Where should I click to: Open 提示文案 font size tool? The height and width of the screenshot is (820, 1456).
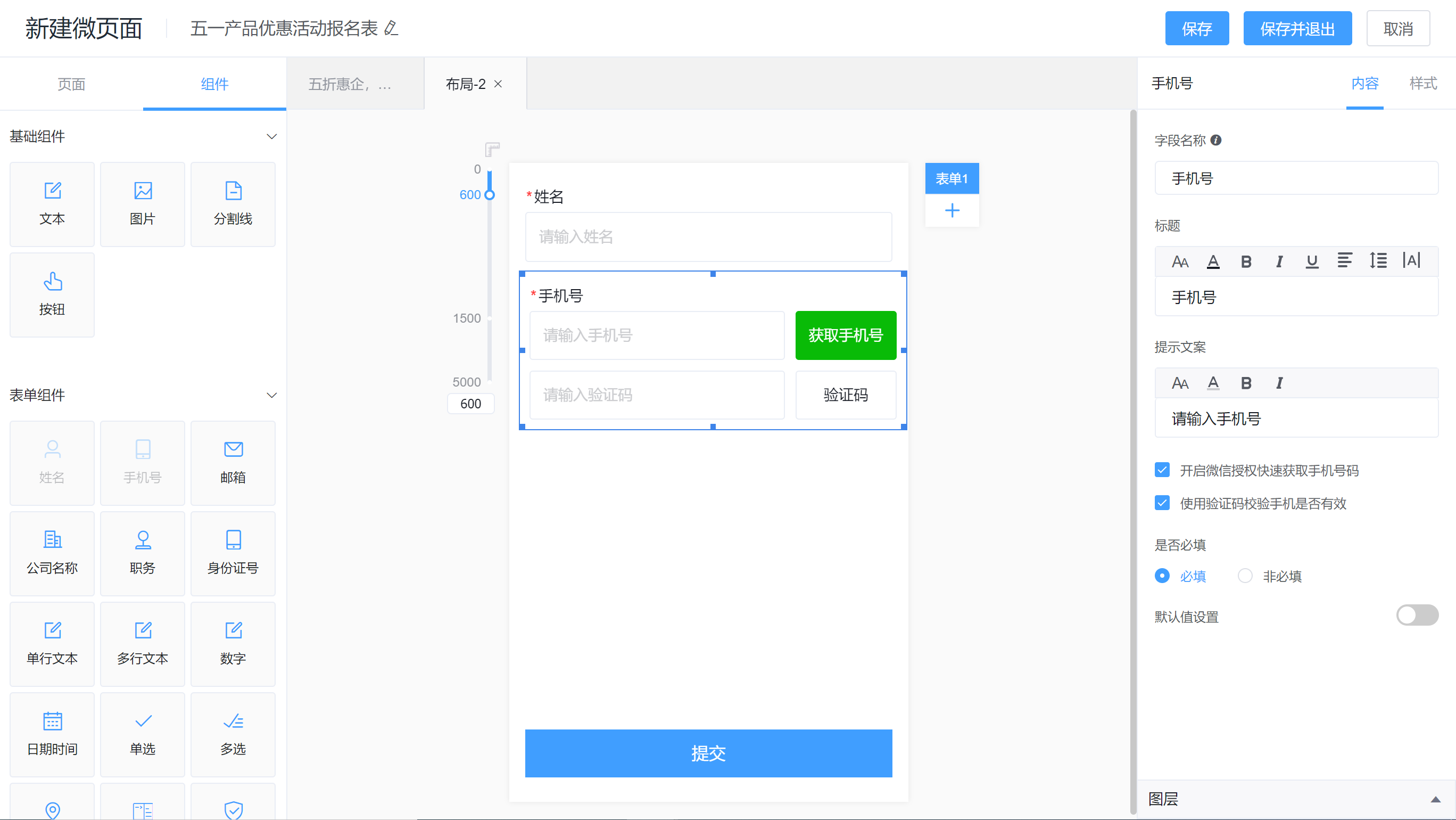pyautogui.click(x=1180, y=383)
